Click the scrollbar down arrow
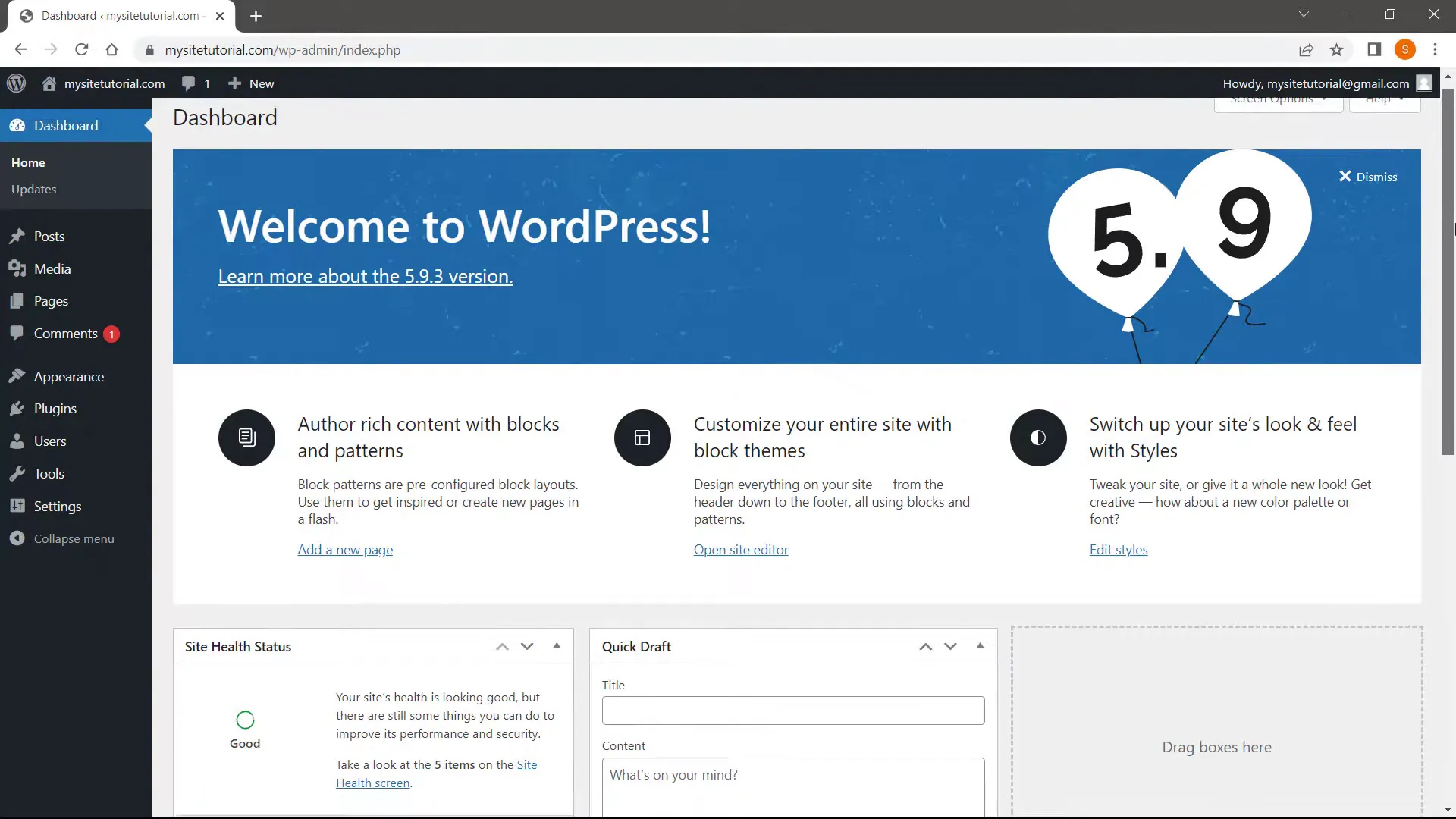This screenshot has width=1456, height=819. click(1448, 810)
